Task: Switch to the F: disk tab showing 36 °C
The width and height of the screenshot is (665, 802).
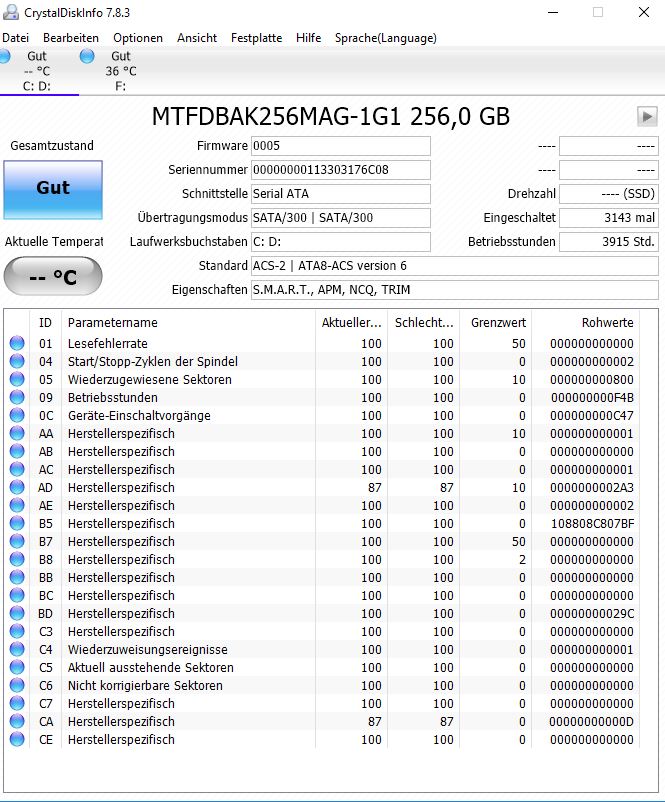Action: [120, 71]
